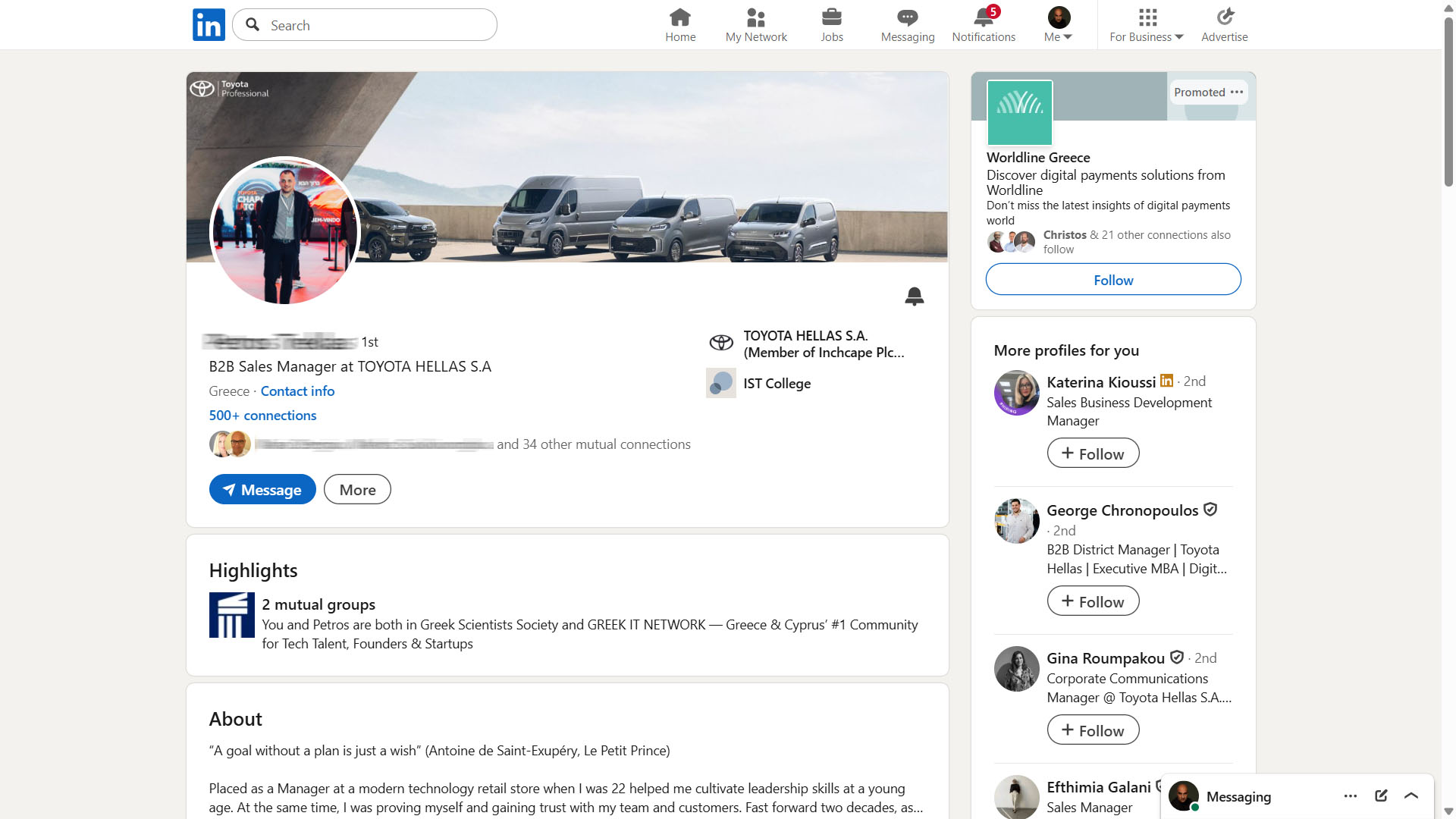Expand Messaging panel chevron
The width and height of the screenshot is (1456, 819).
click(1411, 795)
